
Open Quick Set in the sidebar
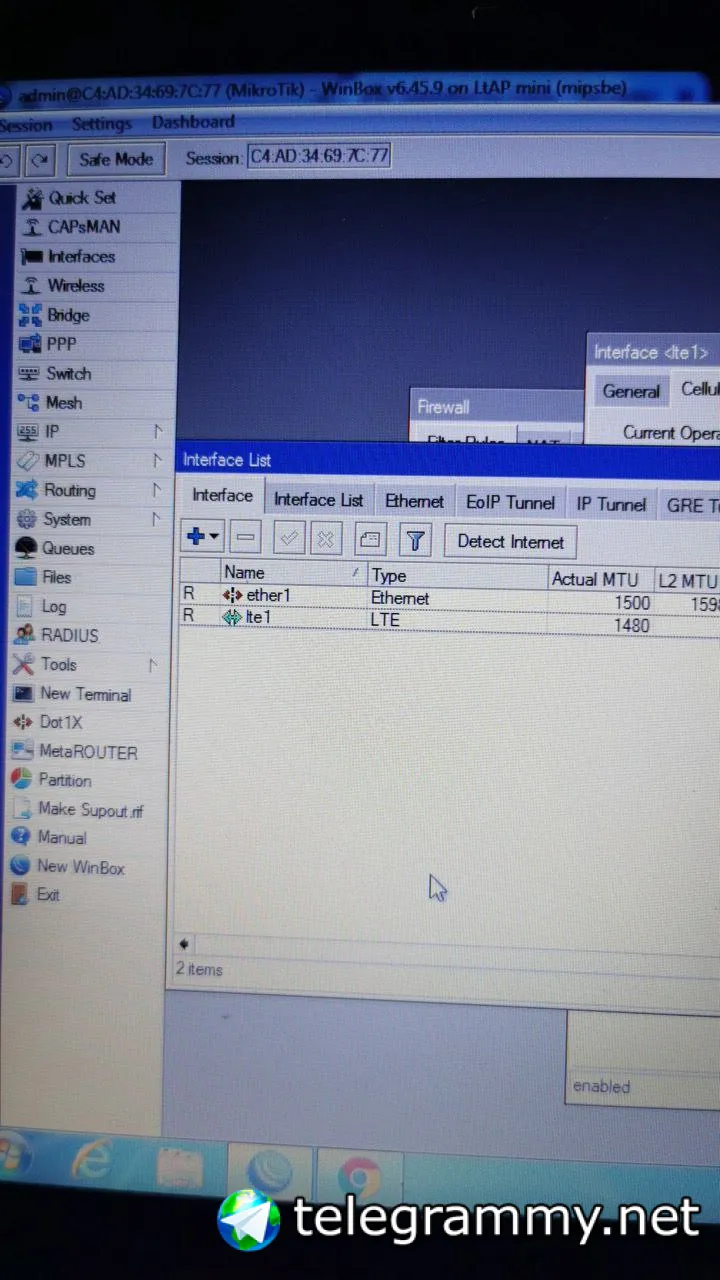(81, 197)
